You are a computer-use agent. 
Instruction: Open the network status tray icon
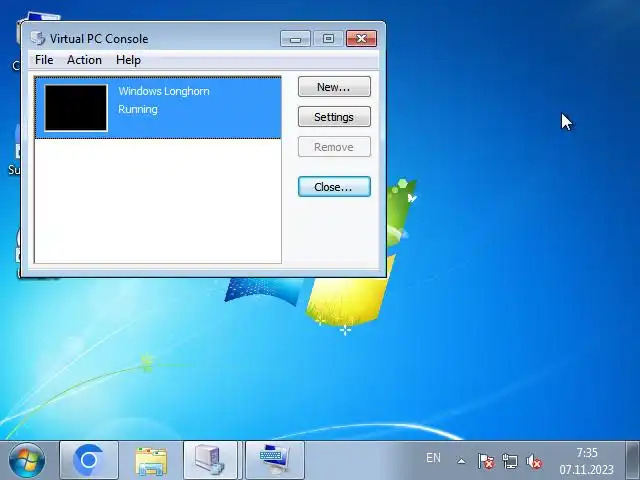tap(510, 462)
